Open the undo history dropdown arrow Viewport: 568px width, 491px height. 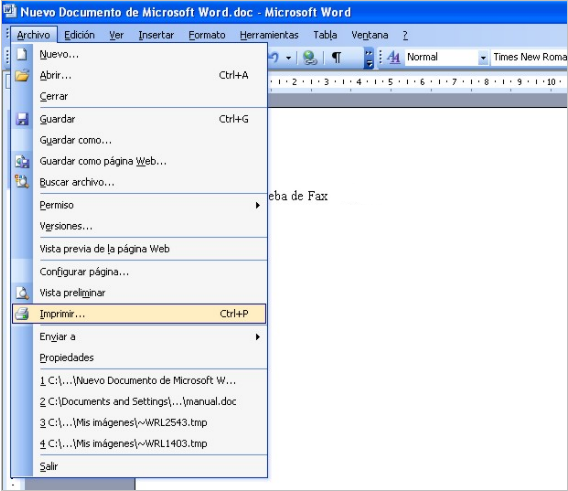(288, 58)
